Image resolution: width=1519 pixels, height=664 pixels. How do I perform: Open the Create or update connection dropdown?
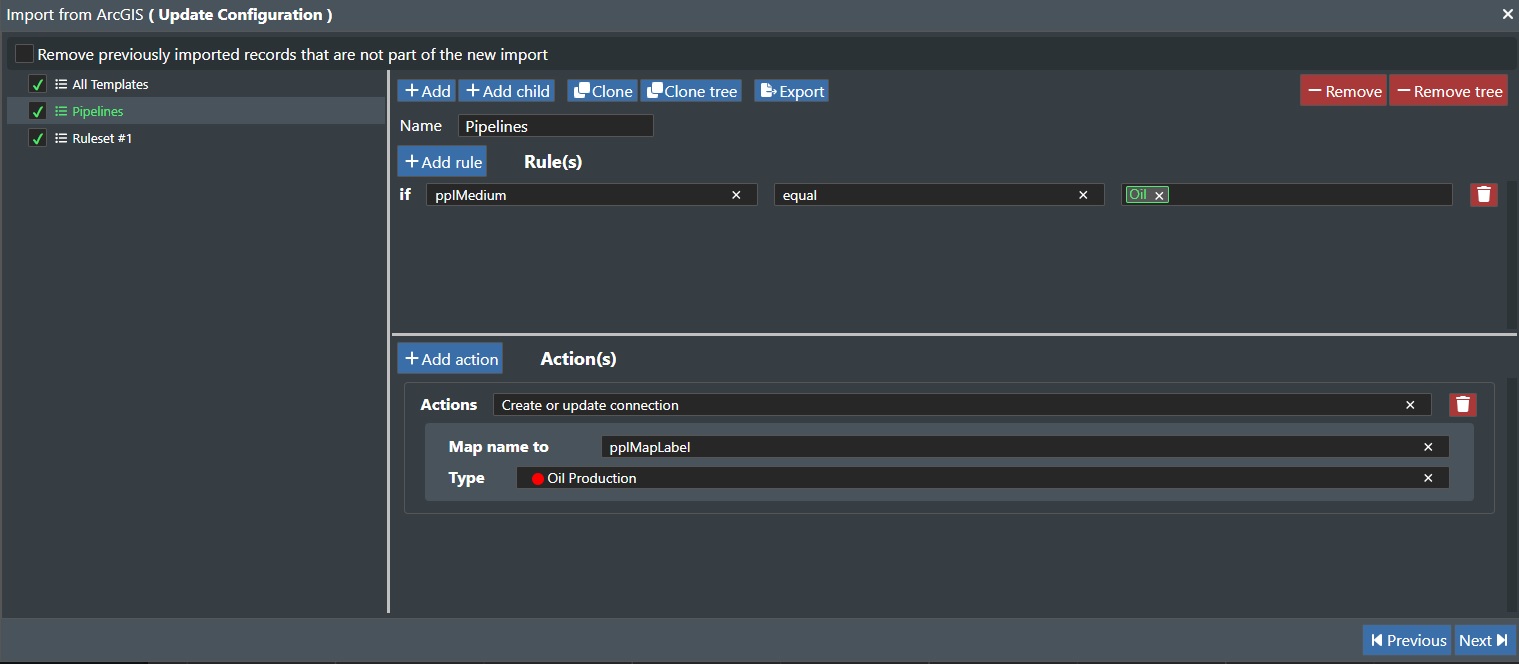click(962, 405)
